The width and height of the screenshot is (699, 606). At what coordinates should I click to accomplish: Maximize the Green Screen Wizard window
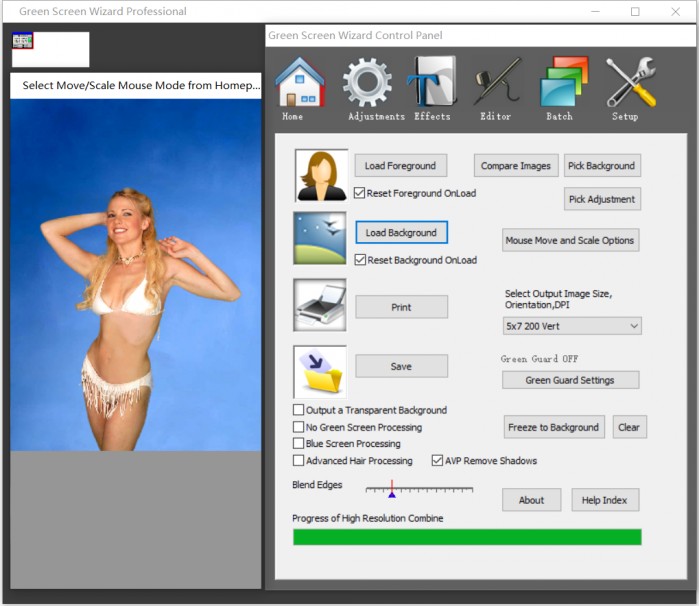(x=635, y=12)
